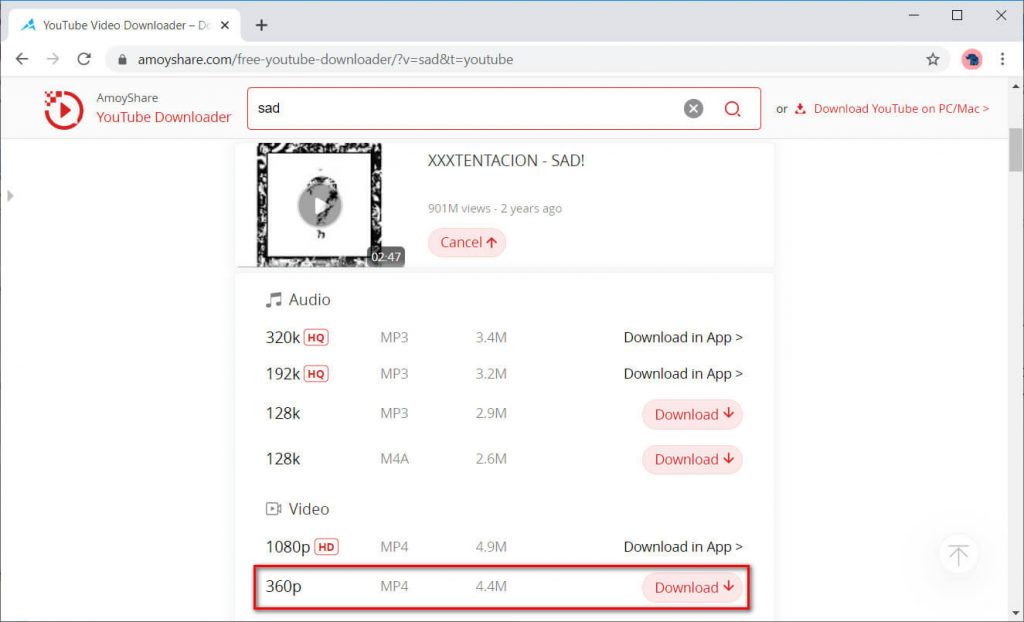Click the XXXTENTACION - SAD! title
1024x622 pixels.
[x=506, y=161]
